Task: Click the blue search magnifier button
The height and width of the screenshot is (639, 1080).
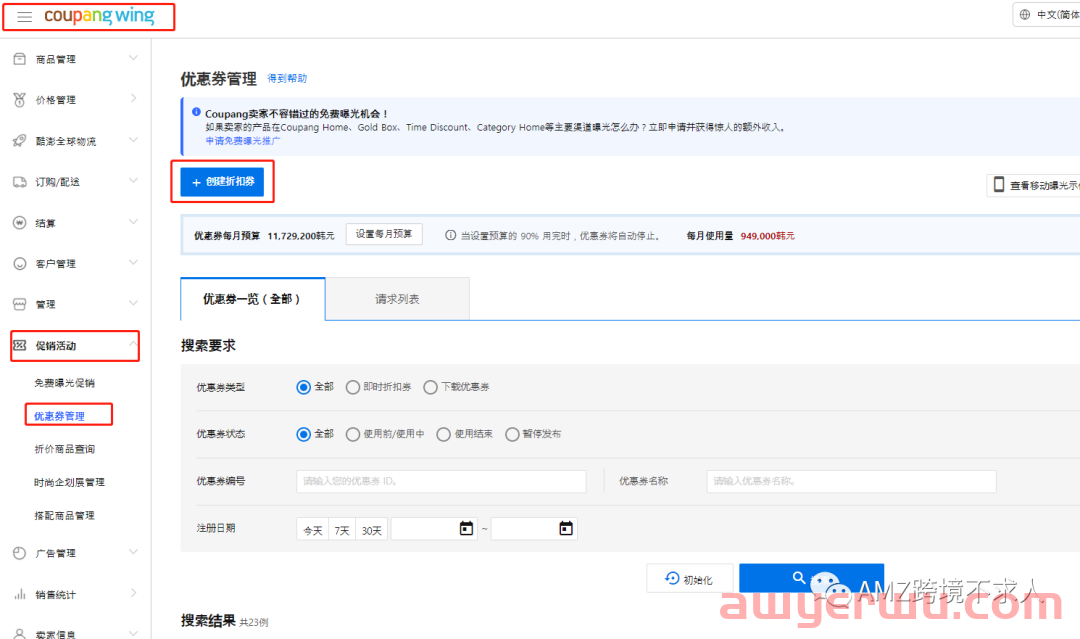Action: (811, 578)
